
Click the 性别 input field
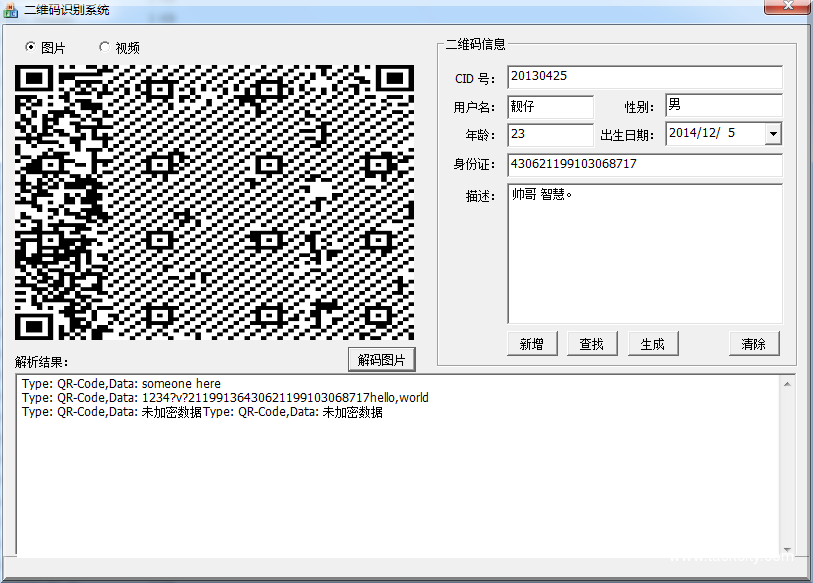pos(723,106)
